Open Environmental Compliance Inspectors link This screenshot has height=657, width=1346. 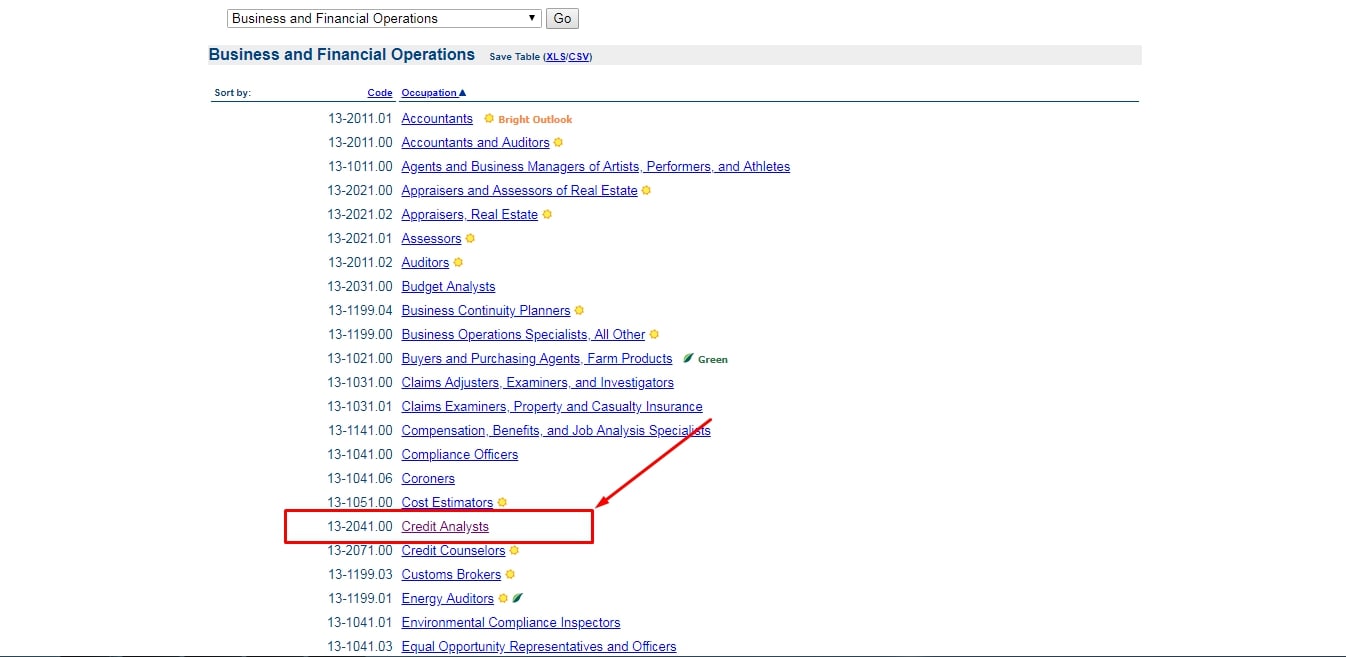coord(511,623)
